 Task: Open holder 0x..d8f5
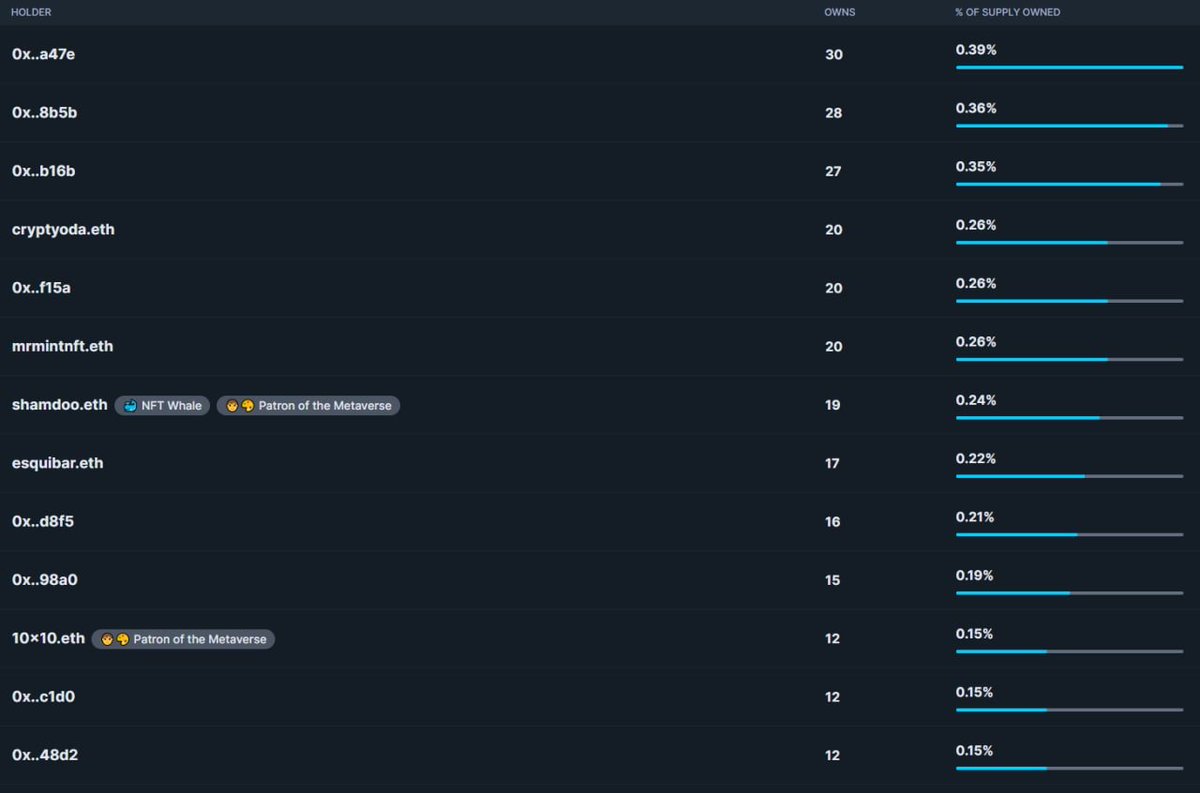[42, 522]
